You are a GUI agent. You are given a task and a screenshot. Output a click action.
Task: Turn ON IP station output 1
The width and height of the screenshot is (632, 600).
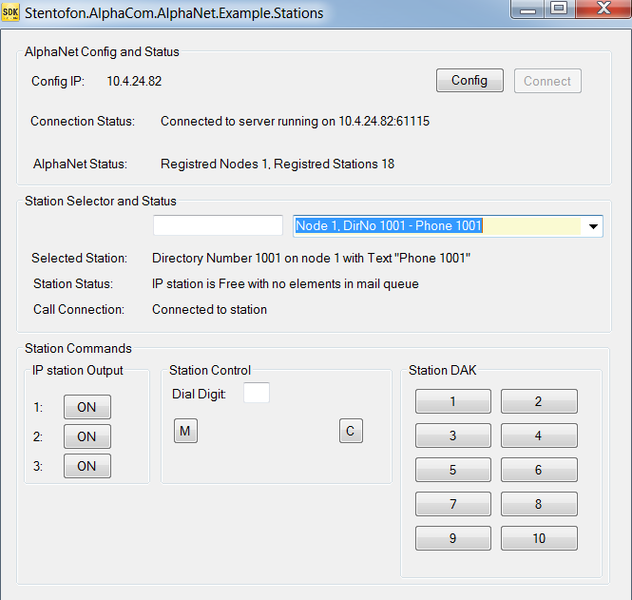coord(87,407)
